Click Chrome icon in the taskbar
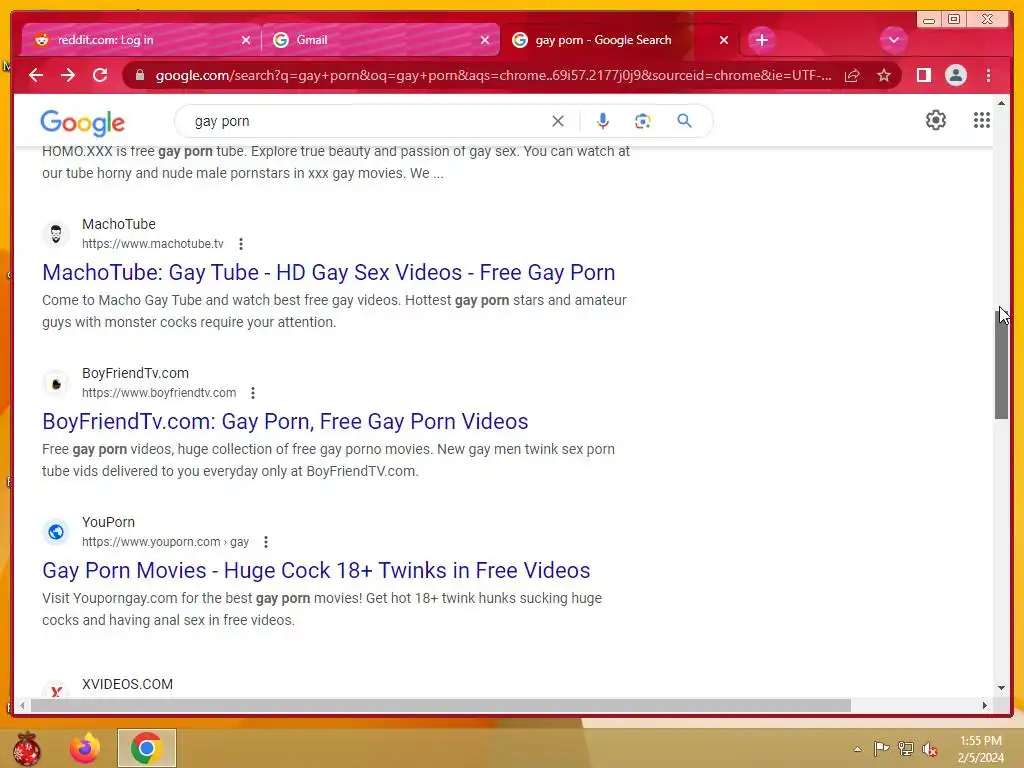The image size is (1024, 768). click(x=146, y=748)
